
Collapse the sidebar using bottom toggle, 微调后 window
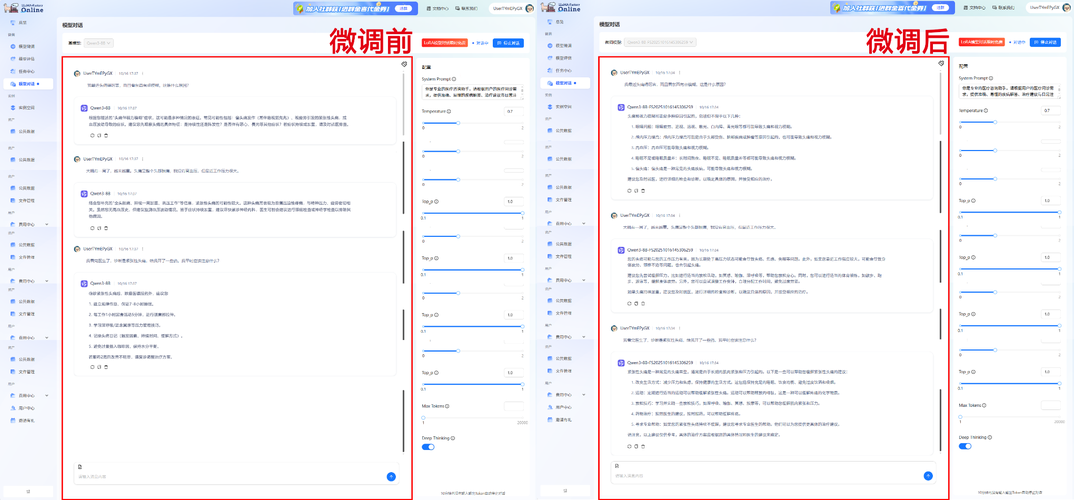point(565,490)
